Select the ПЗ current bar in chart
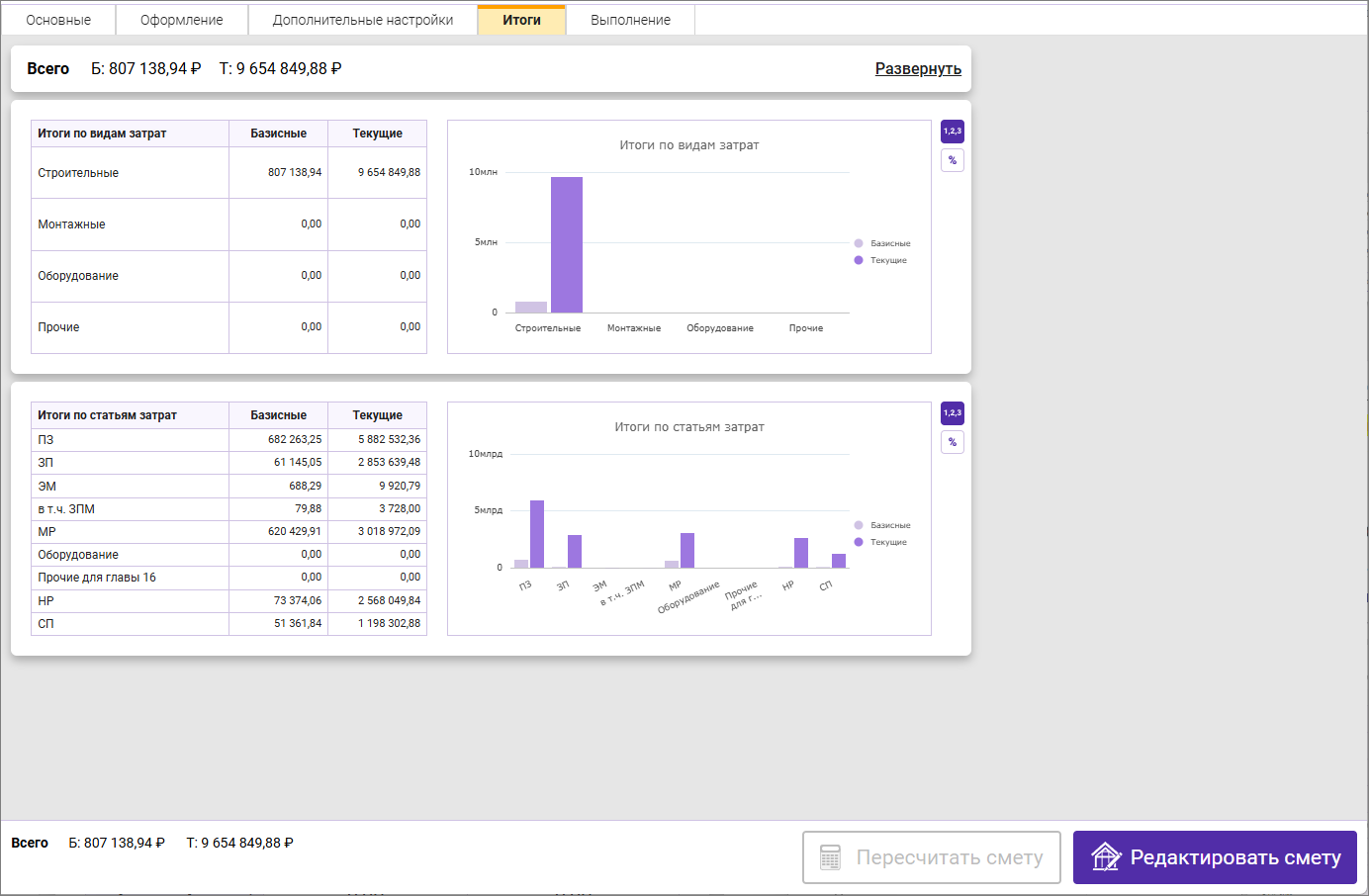1369x896 pixels. point(537,534)
